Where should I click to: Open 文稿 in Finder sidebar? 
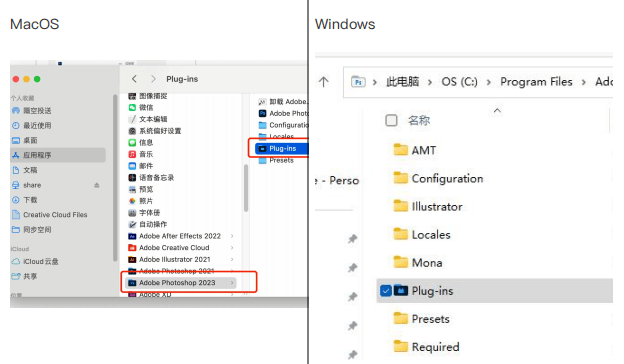tap(24, 170)
